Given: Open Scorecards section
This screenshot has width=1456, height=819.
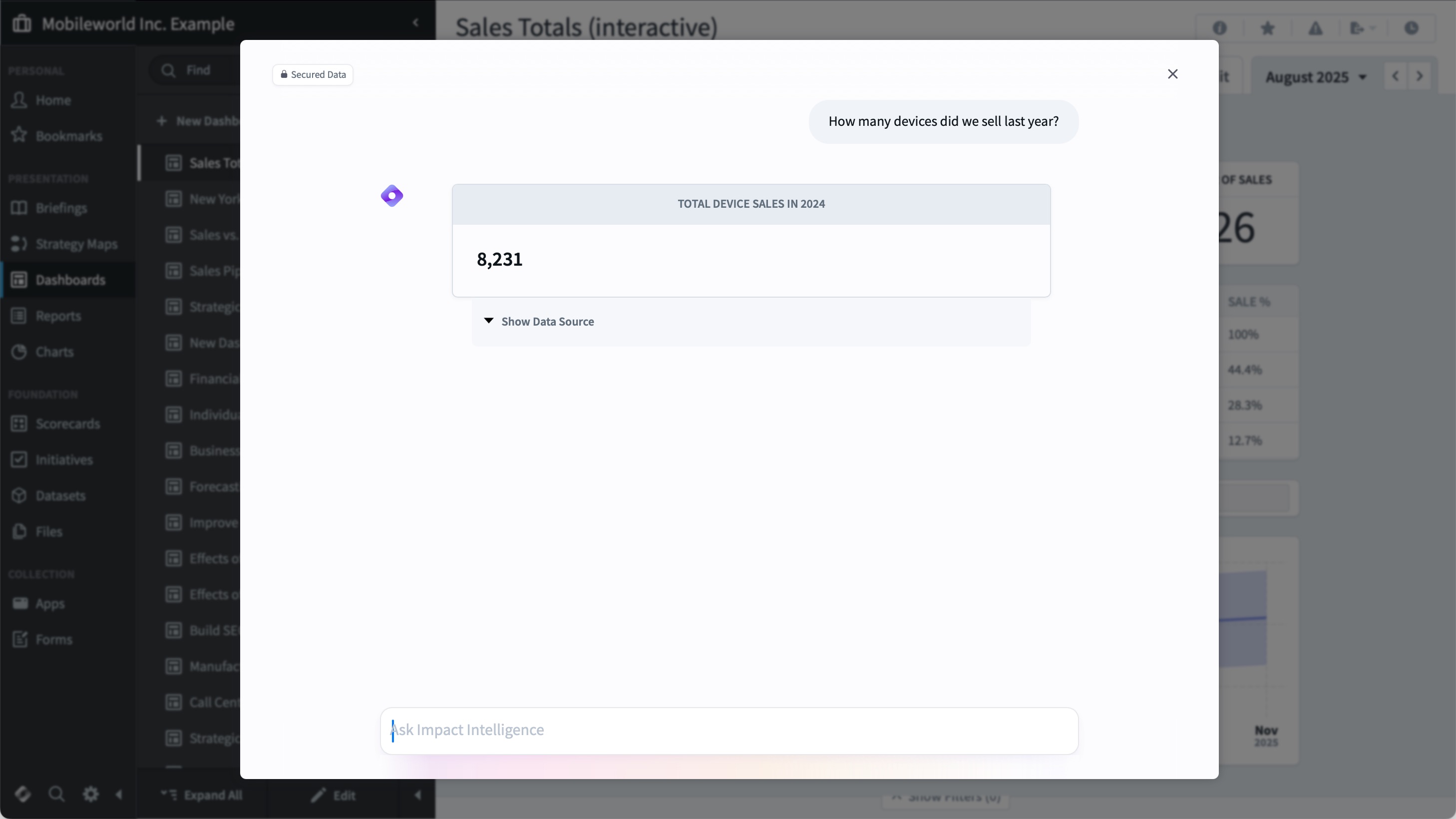Looking at the screenshot, I should tap(68, 424).
